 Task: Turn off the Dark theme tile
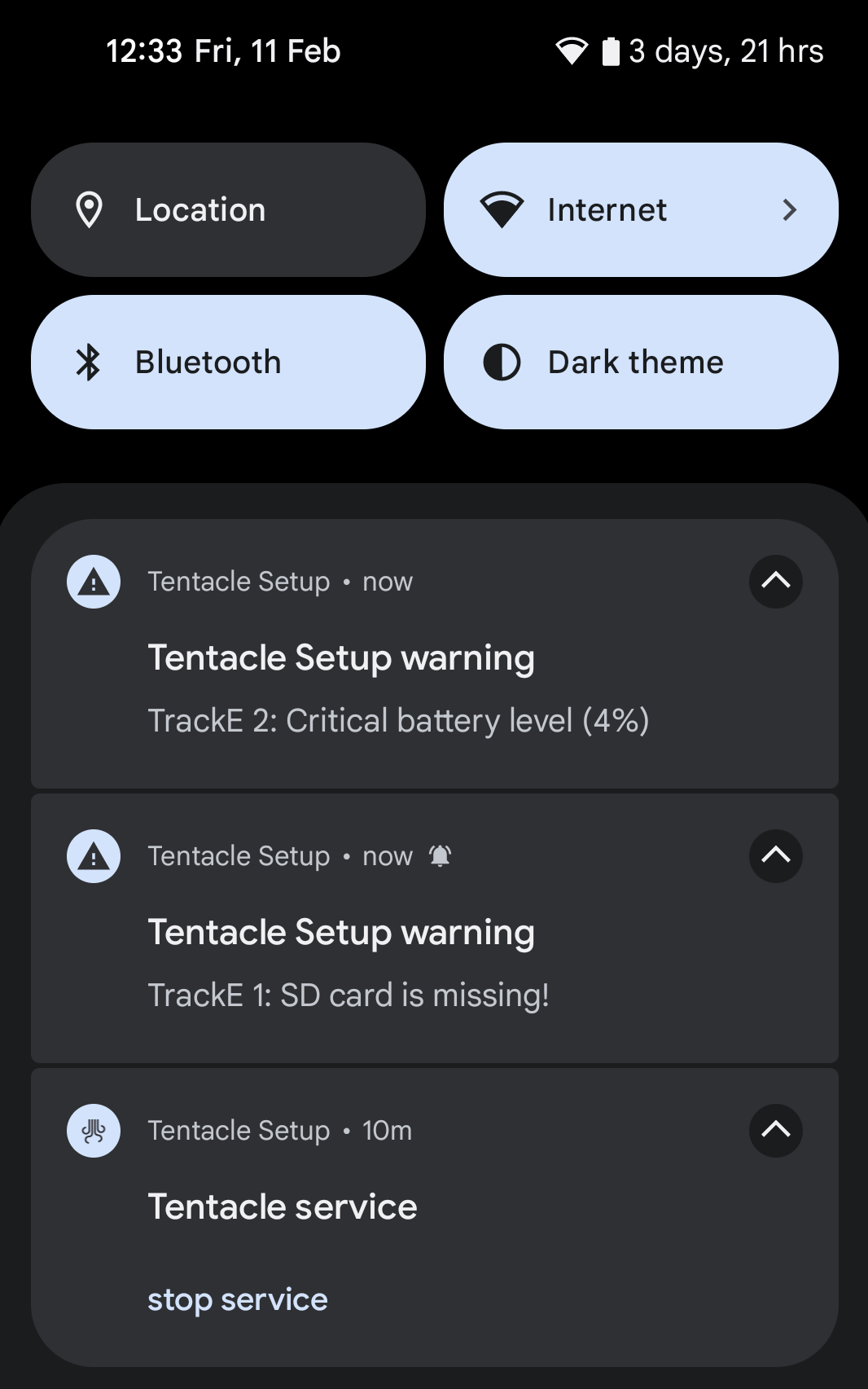(641, 363)
